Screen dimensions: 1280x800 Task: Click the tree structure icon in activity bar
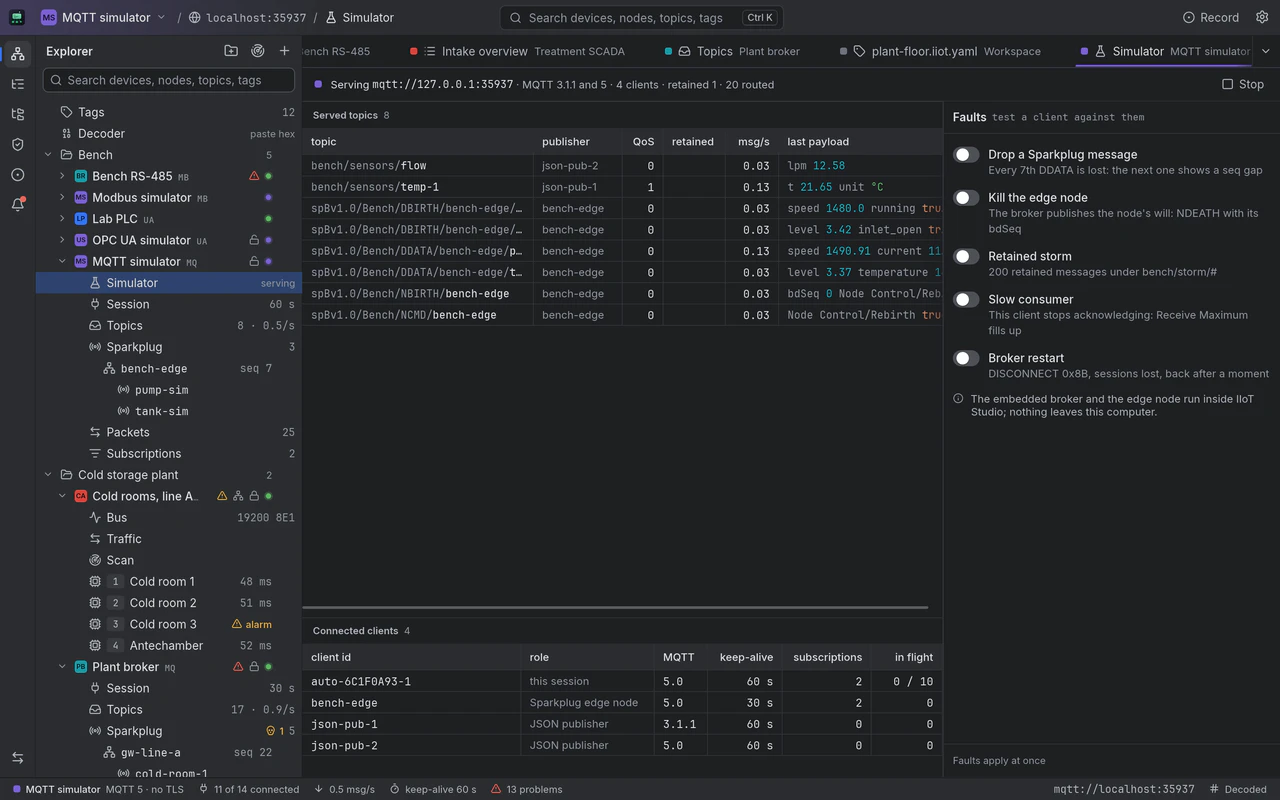pos(17,114)
